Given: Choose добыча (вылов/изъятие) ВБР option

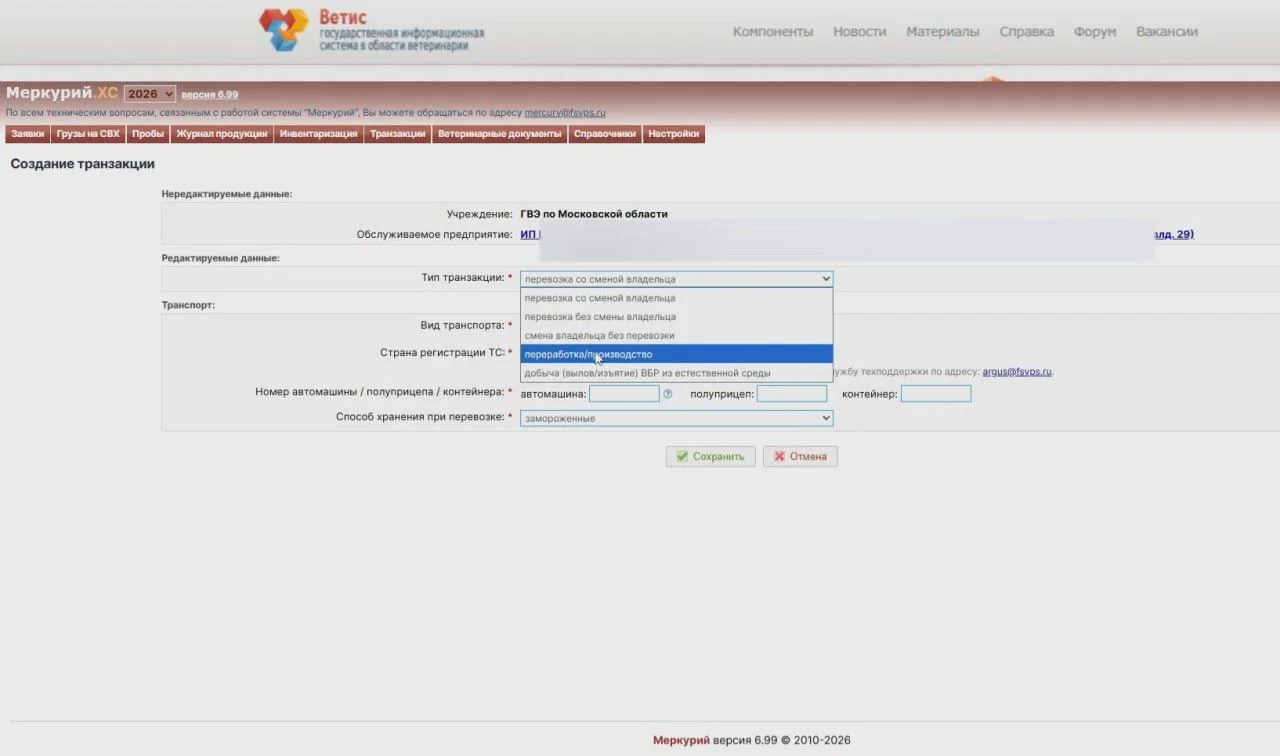Looking at the screenshot, I should 677,373.
